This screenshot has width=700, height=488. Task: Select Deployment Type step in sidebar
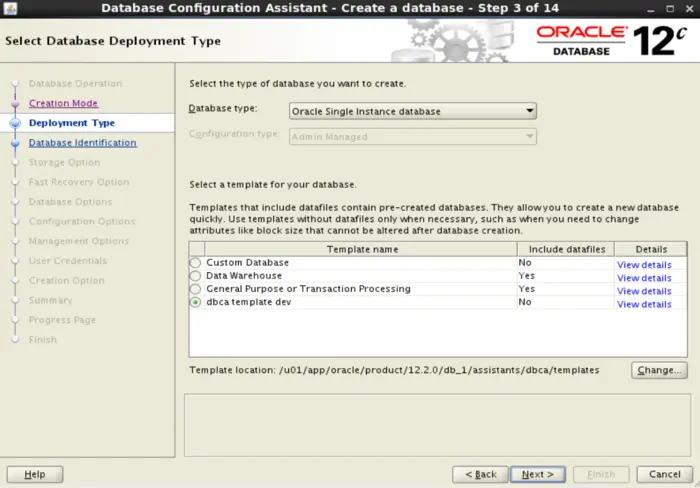pyautogui.click(x=71, y=123)
